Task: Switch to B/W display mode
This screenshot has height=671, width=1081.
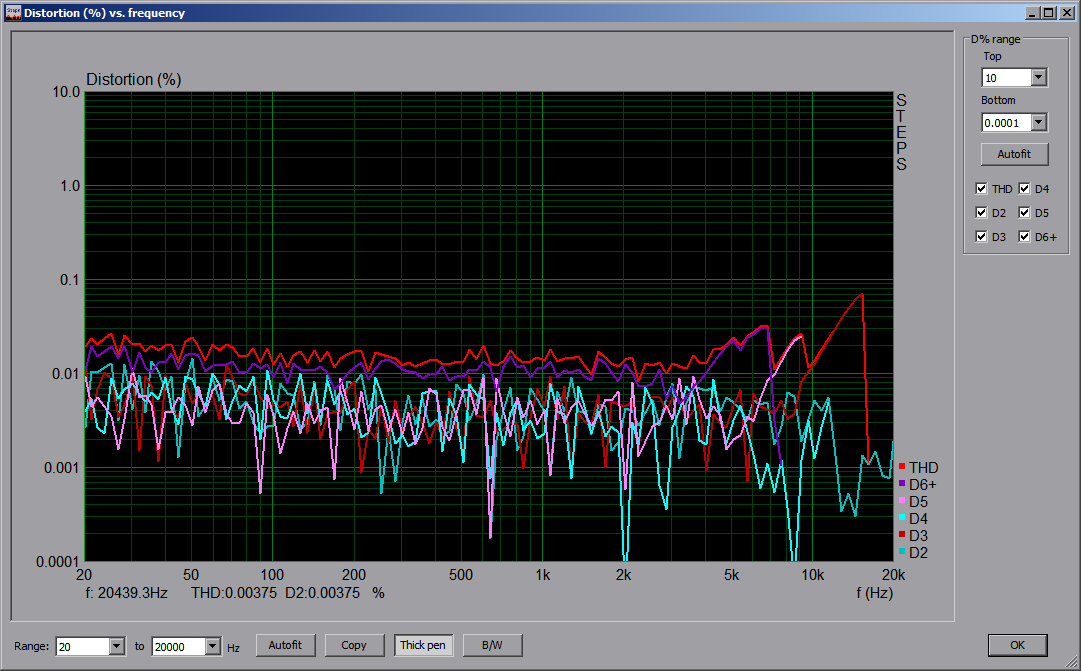Action: 491,645
